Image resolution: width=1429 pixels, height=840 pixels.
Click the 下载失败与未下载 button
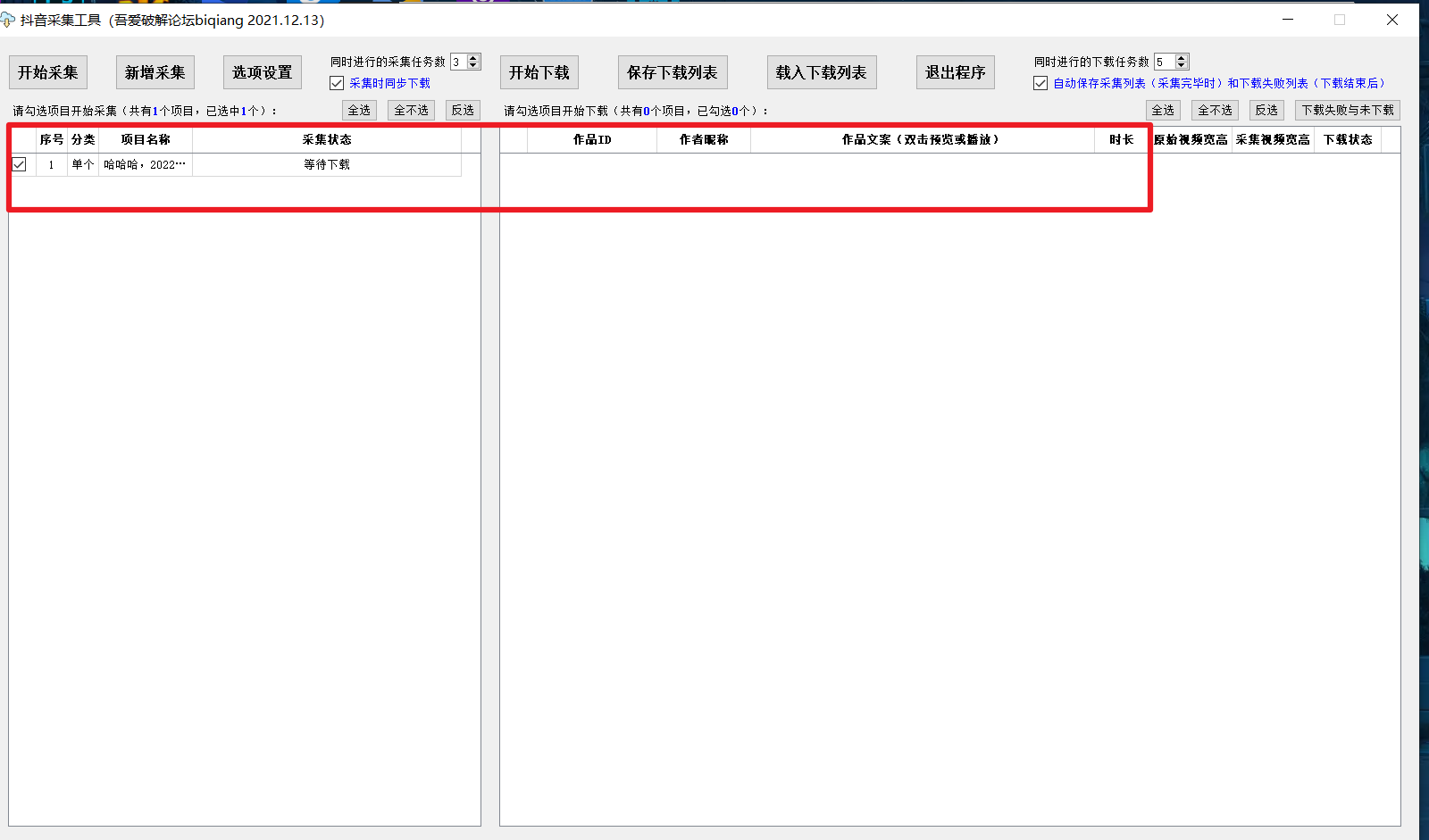pos(1347,110)
